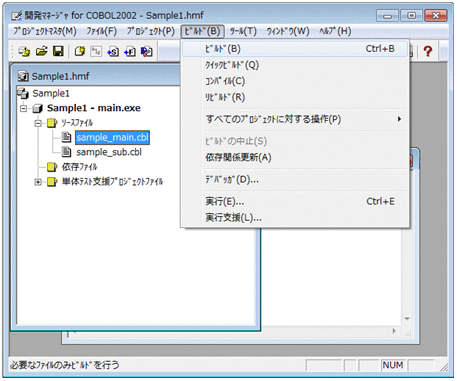
Task: Click the yellow folder icon of ソースファイル
Action: click(x=52, y=123)
